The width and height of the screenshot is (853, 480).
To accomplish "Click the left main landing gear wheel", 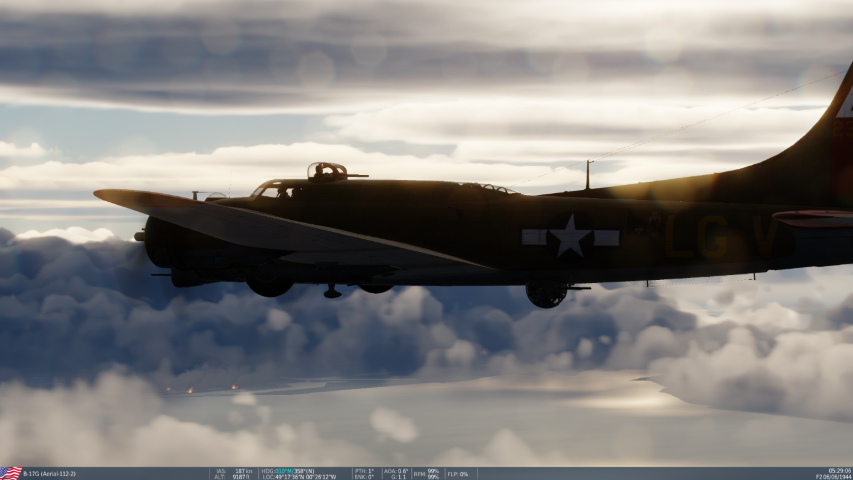I will [270, 286].
